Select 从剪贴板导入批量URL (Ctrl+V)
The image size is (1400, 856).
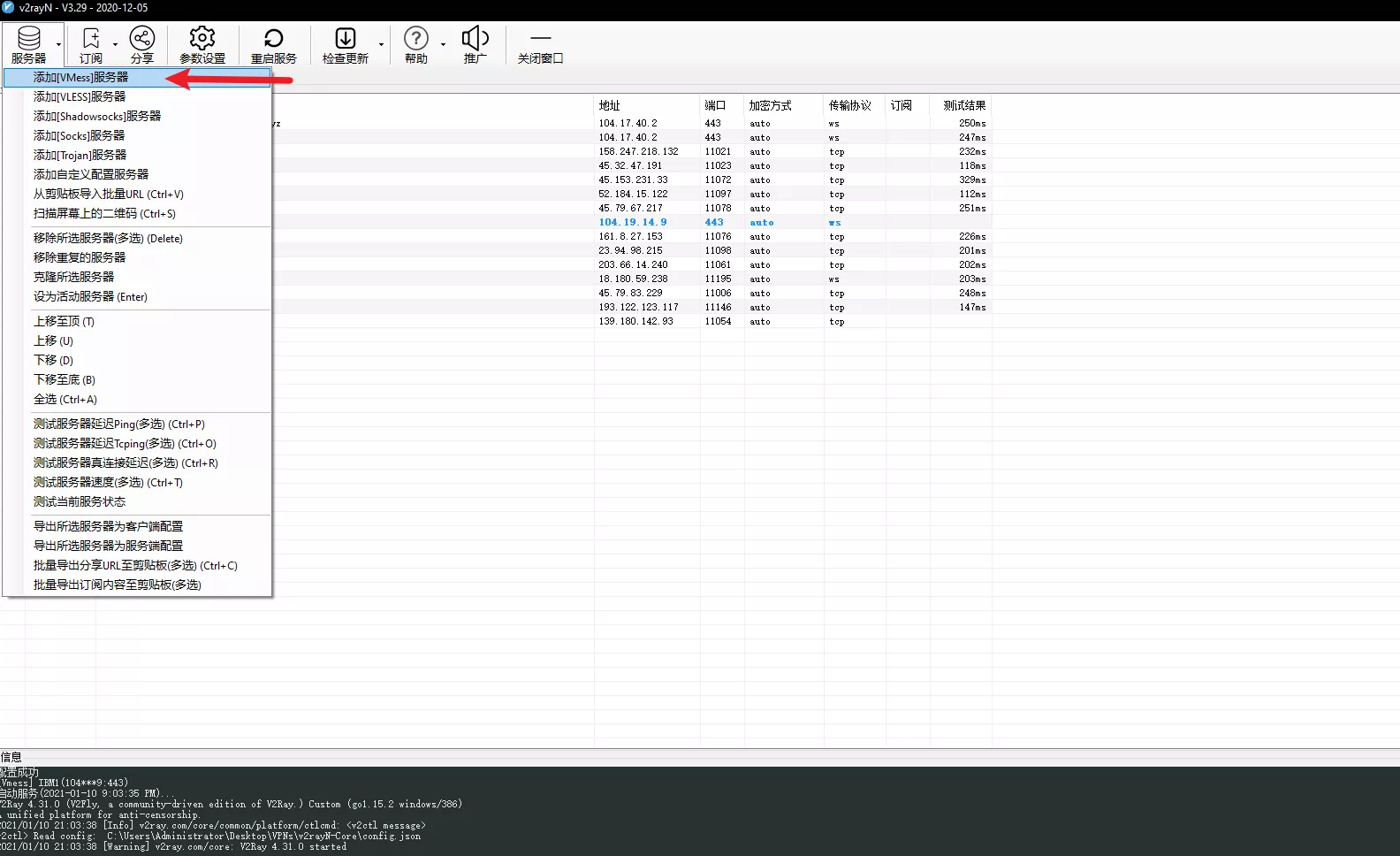(137, 195)
